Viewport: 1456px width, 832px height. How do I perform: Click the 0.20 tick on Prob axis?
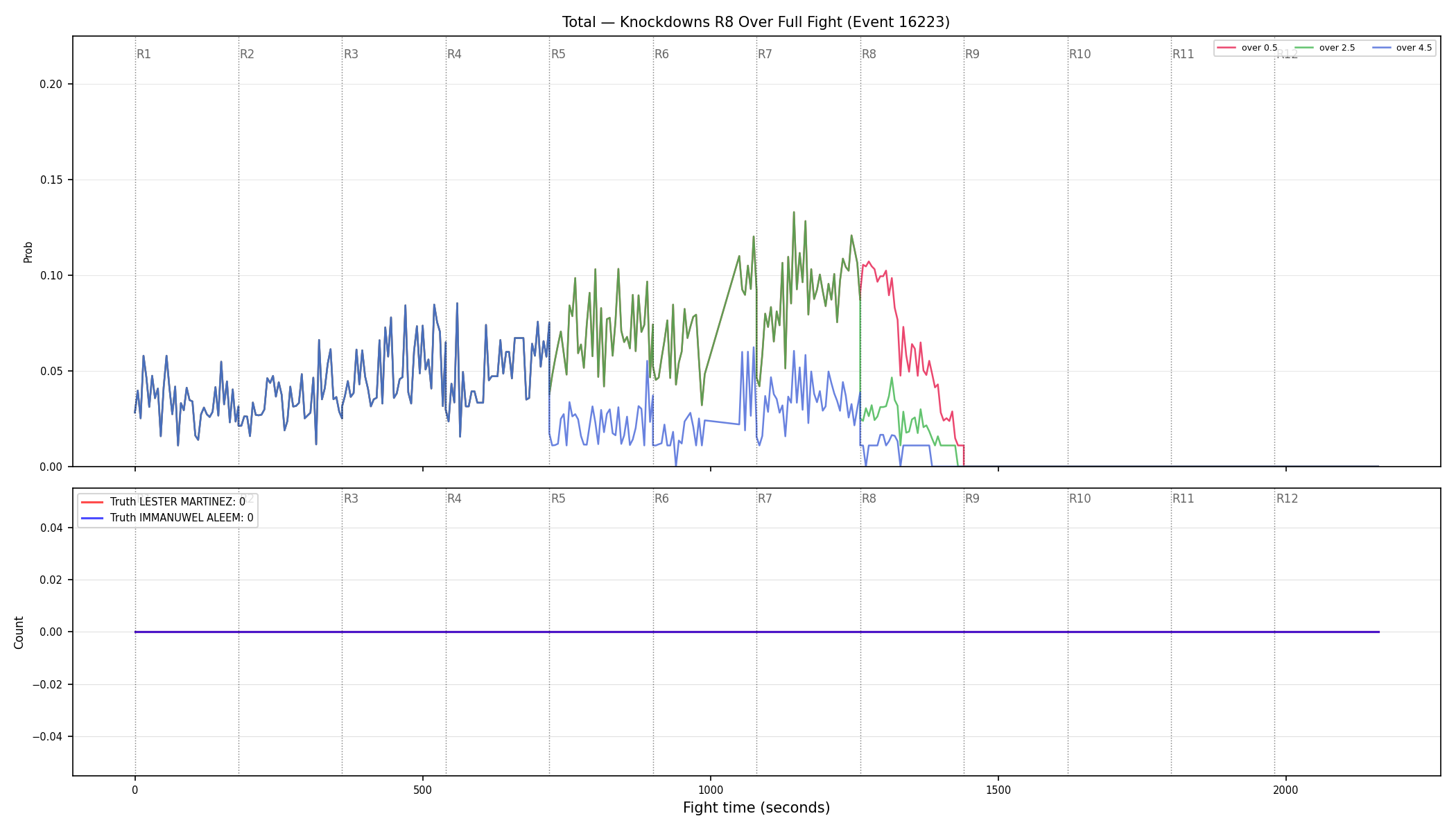[x=51, y=85]
